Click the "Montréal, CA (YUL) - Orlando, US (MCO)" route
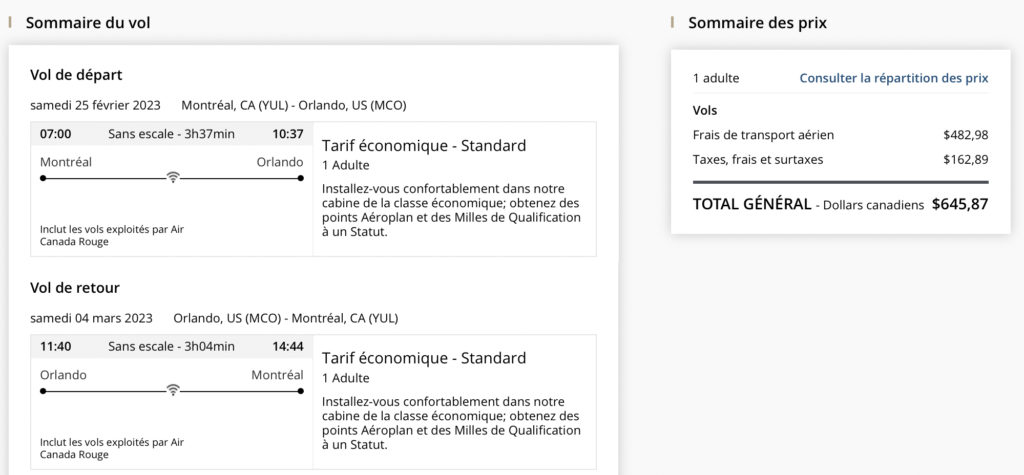Viewport: 1024px width, 475px height. 293,105
